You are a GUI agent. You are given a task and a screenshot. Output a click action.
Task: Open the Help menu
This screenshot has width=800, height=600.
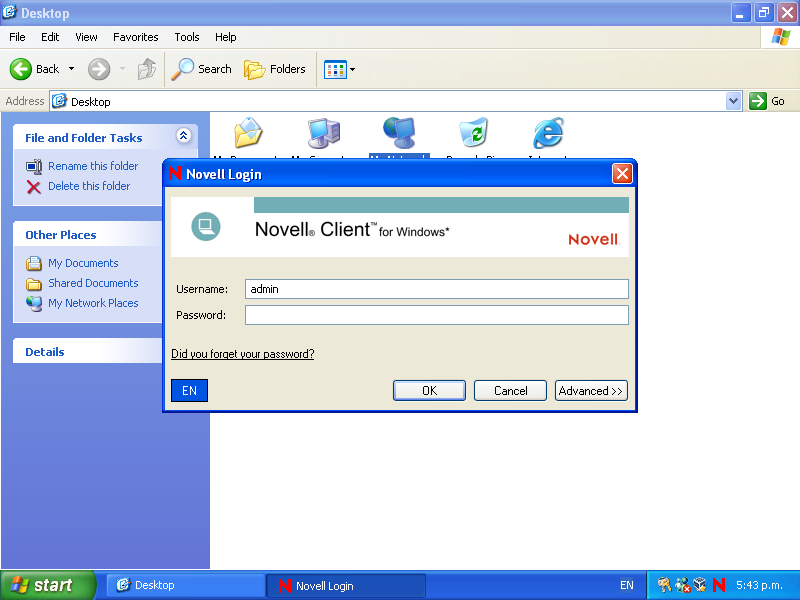point(226,37)
